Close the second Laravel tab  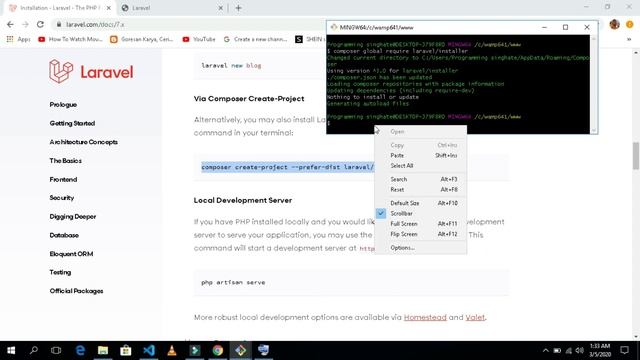coord(221,8)
